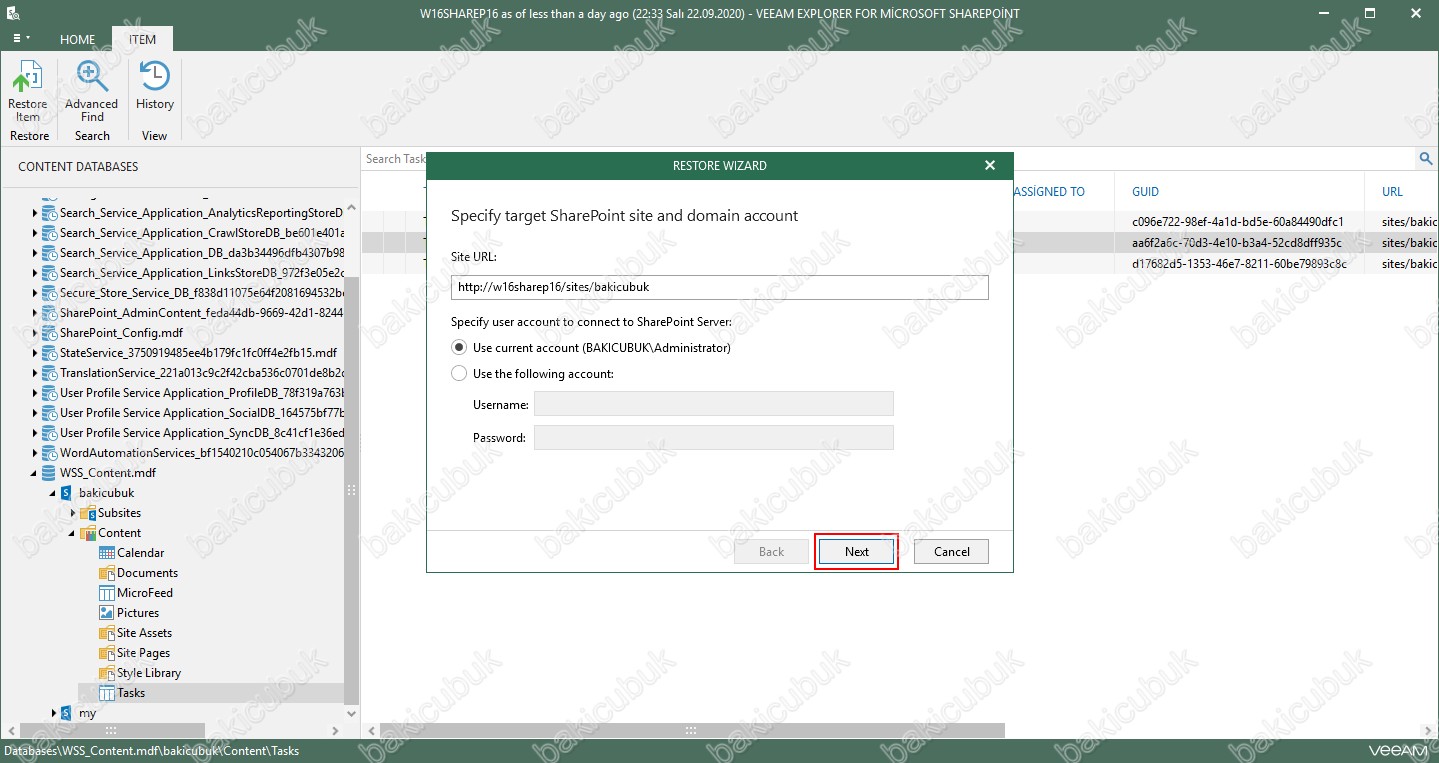Expand User Profile Service Application_ProfileDB node
1439x763 pixels.
point(35,393)
